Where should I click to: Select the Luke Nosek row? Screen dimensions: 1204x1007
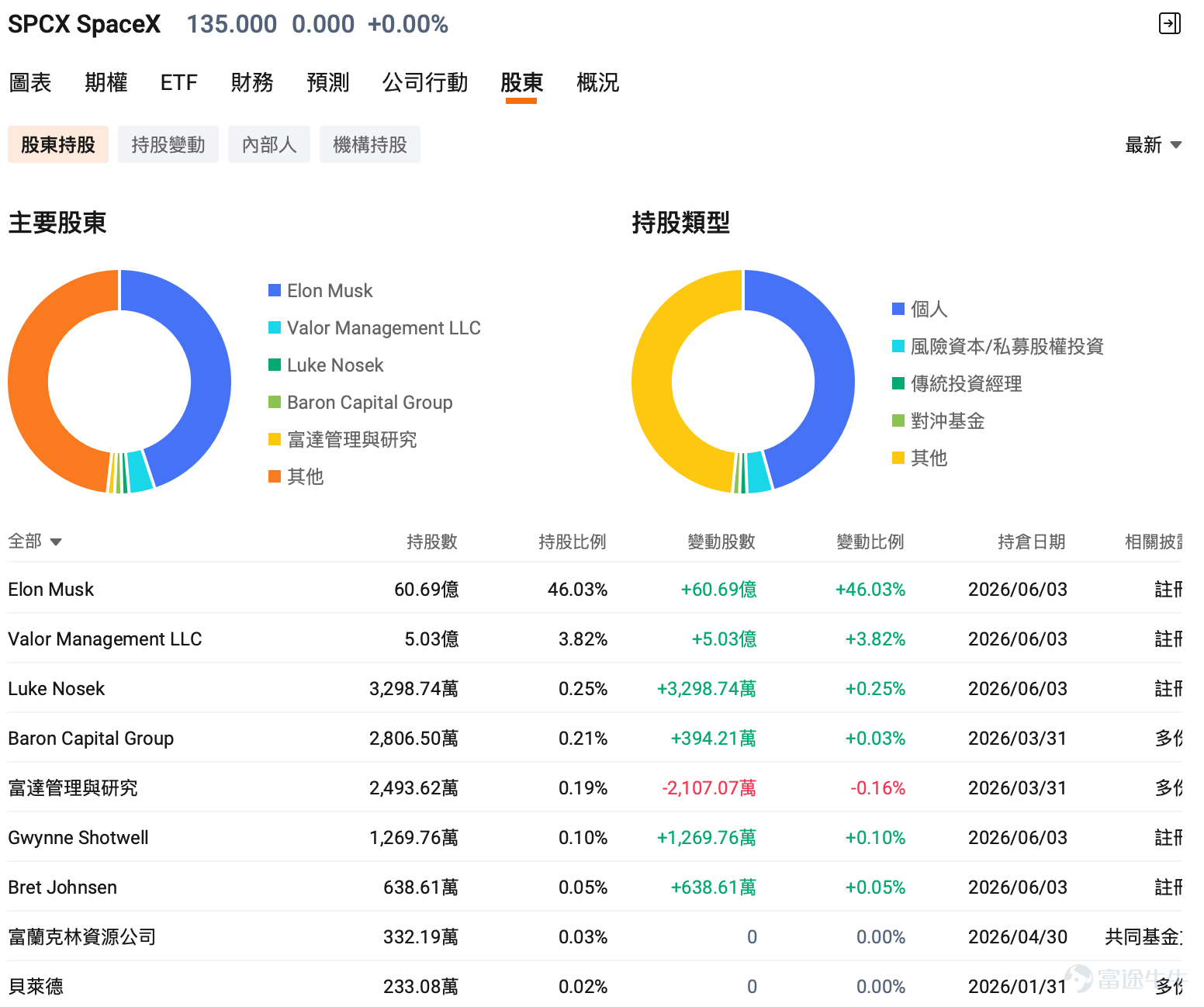point(595,688)
